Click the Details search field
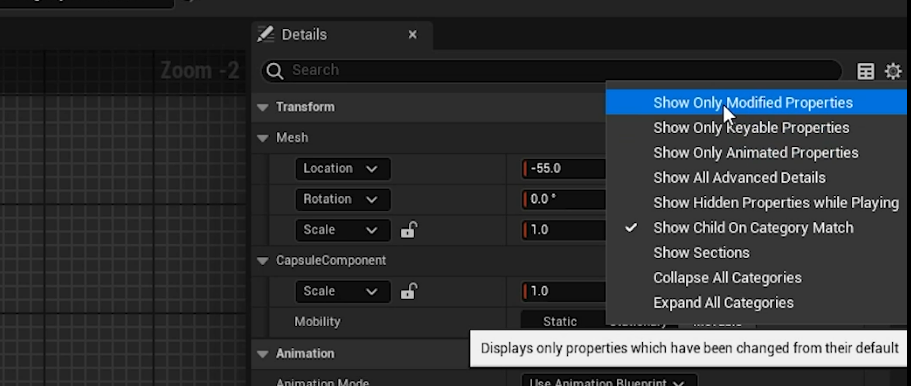911x386 pixels. (x=551, y=70)
